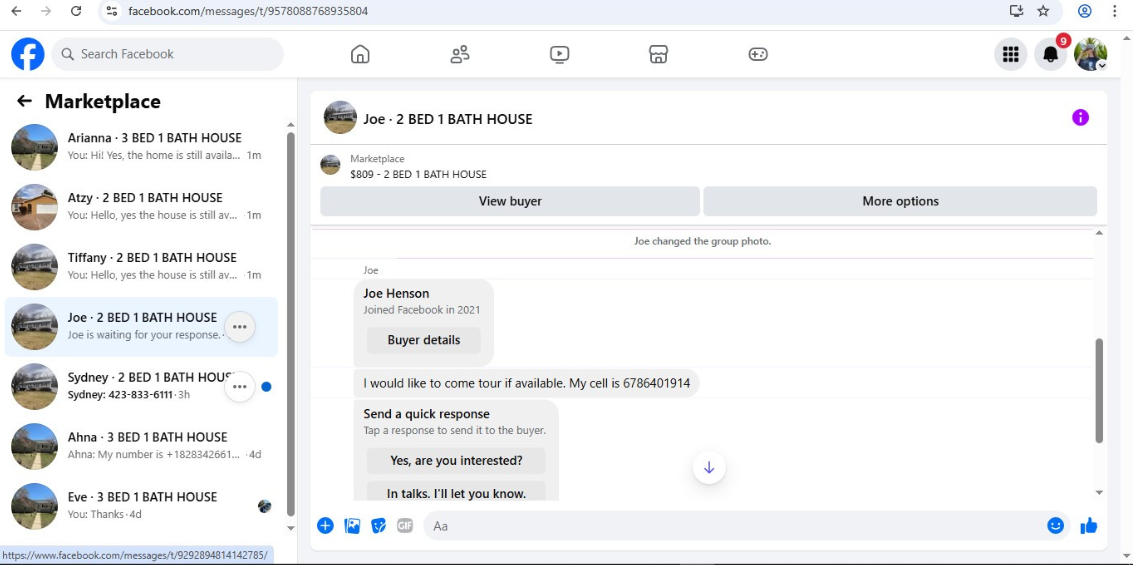Open Atzy 2 BED 1 BATH HOUSE chat
Viewport: 1133px width, 565px height.
142,207
